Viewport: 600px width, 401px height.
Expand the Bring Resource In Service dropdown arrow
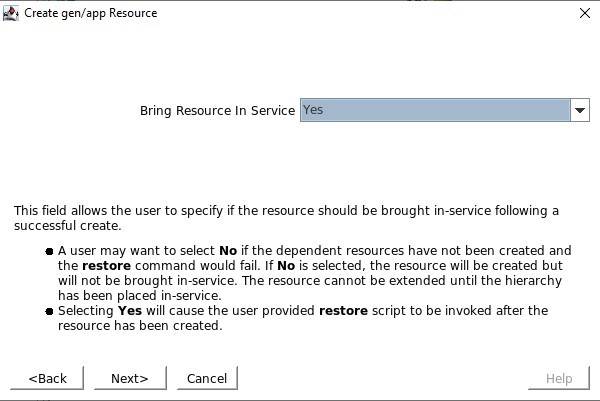(580, 110)
